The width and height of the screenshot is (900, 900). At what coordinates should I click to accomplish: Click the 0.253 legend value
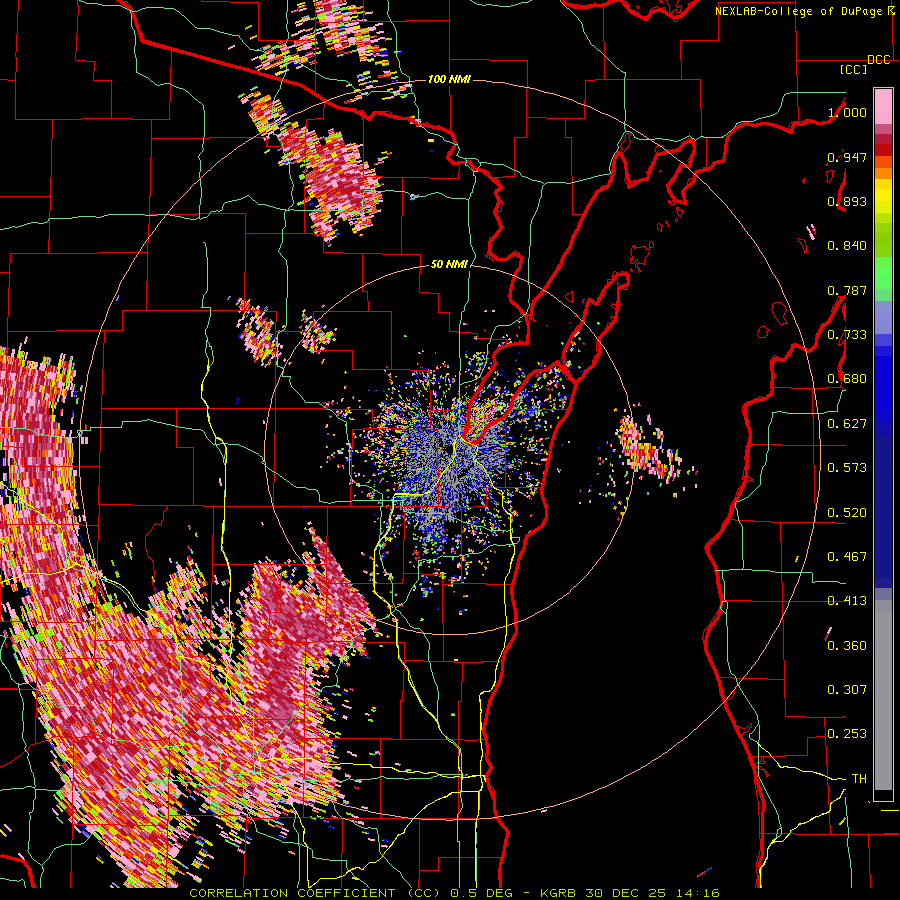847,734
